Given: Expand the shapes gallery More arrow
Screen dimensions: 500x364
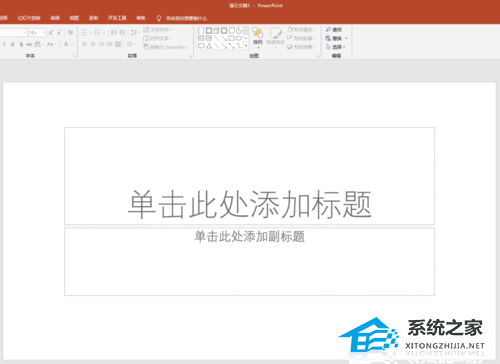Looking at the screenshot, I should (246, 46).
